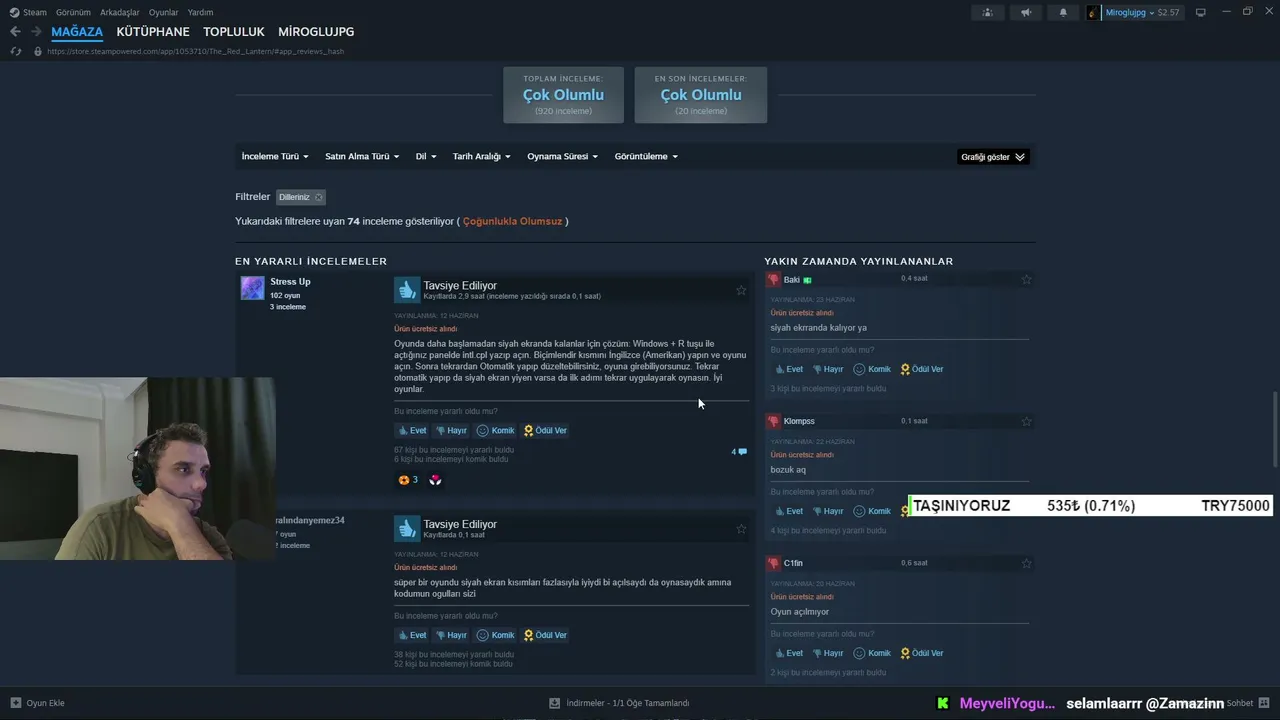The width and height of the screenshot is (1280, 720).
Task: Go to the MAĞAZA tab
Action: (x=77, y=32)
